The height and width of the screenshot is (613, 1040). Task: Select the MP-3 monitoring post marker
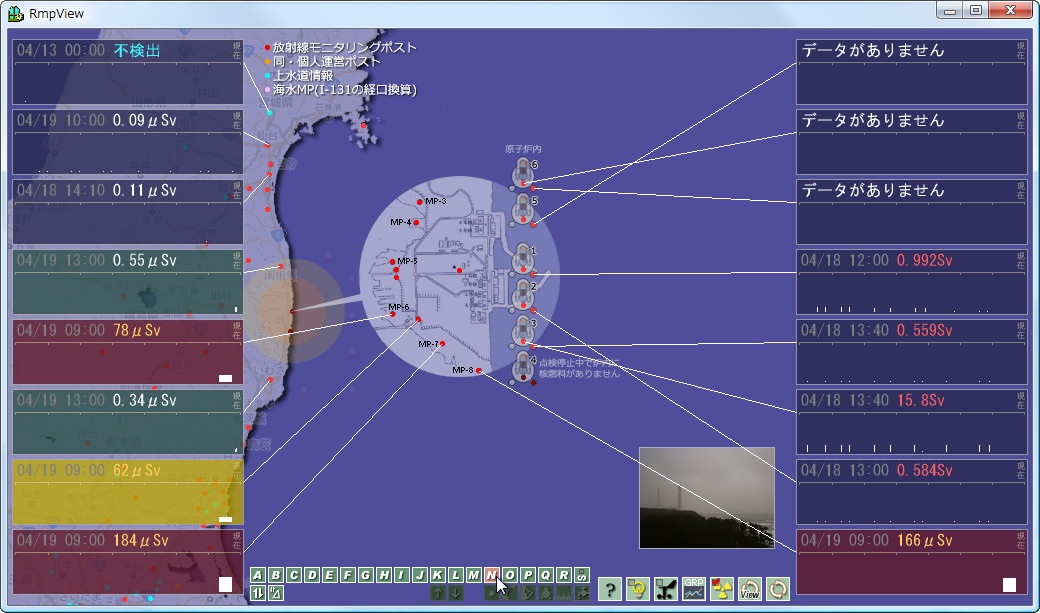point(419,202)
